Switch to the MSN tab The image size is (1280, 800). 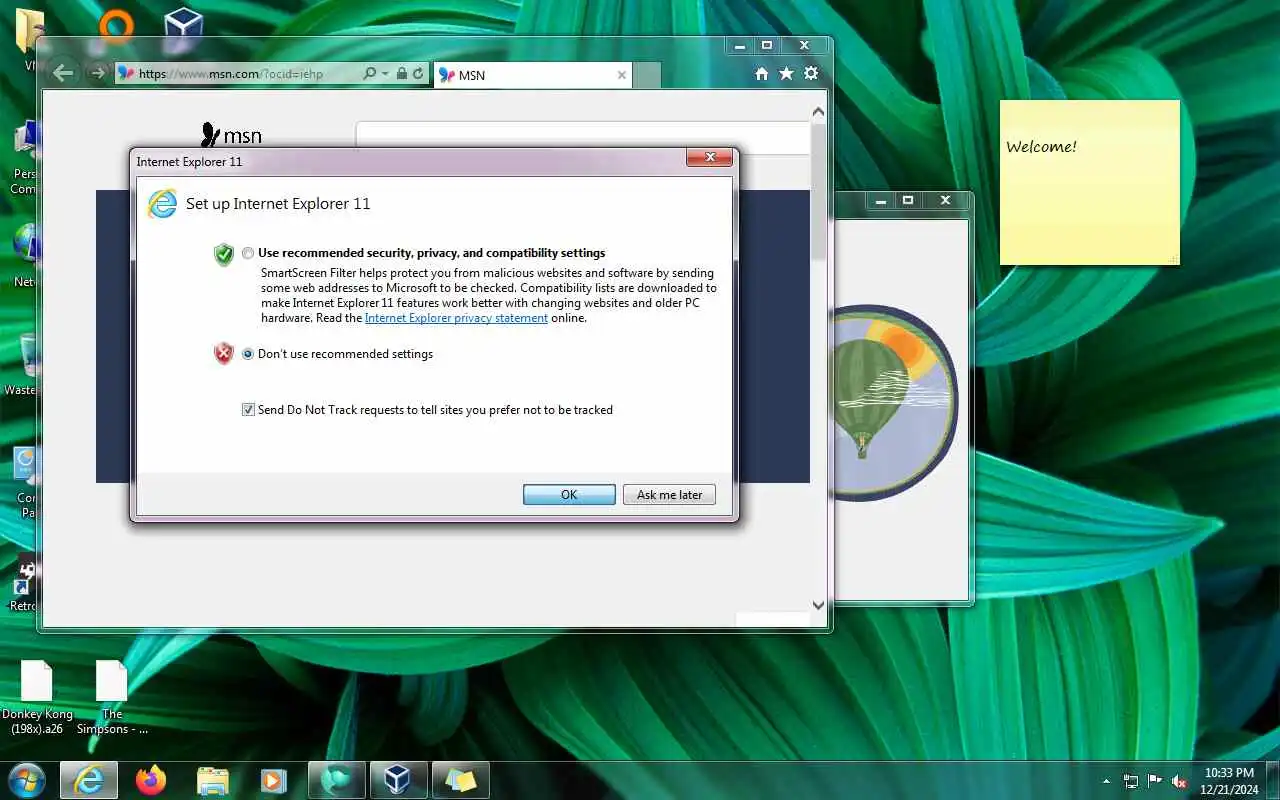click(x=533, y=75)
